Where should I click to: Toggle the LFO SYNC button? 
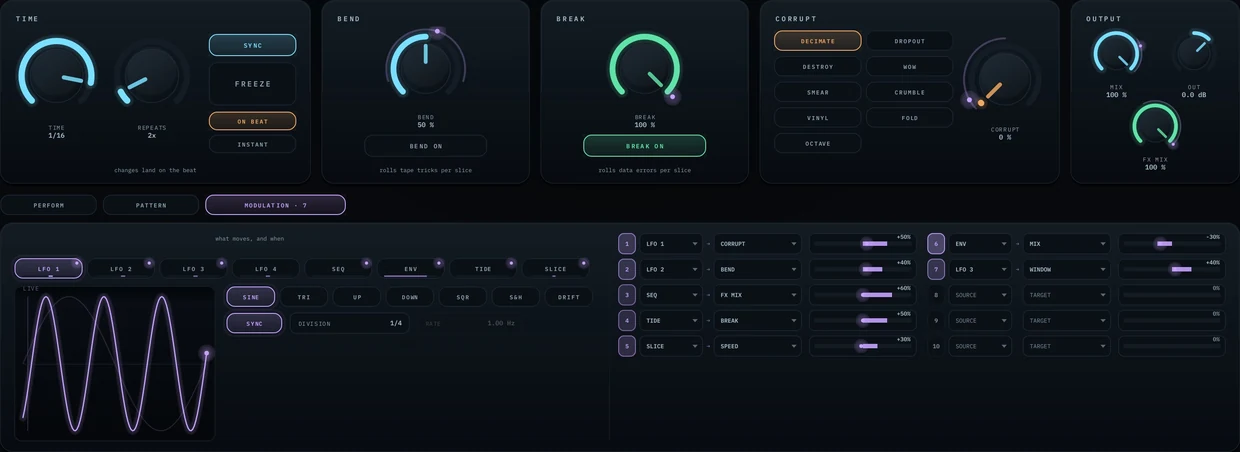(254, 323)
